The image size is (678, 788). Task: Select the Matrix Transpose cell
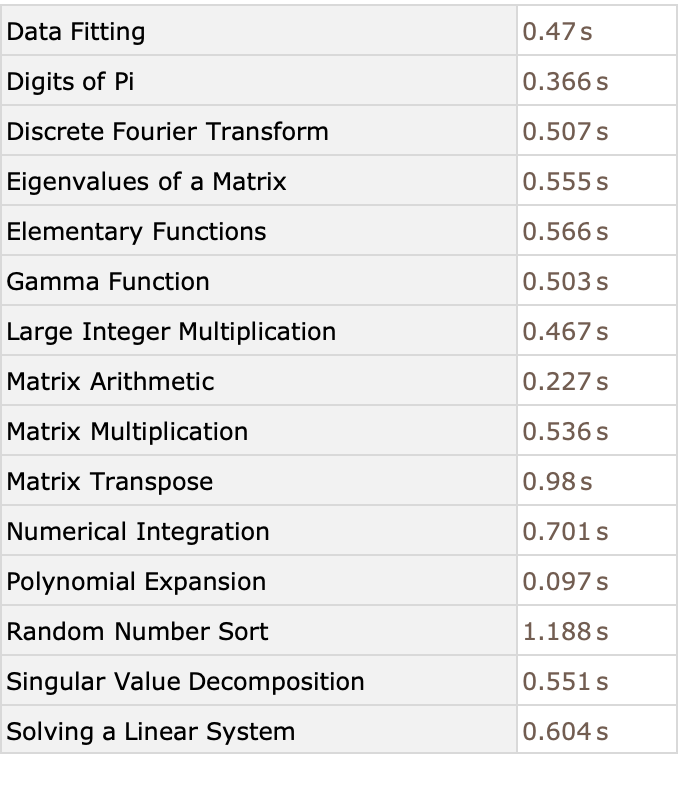[x=110, y=482]
